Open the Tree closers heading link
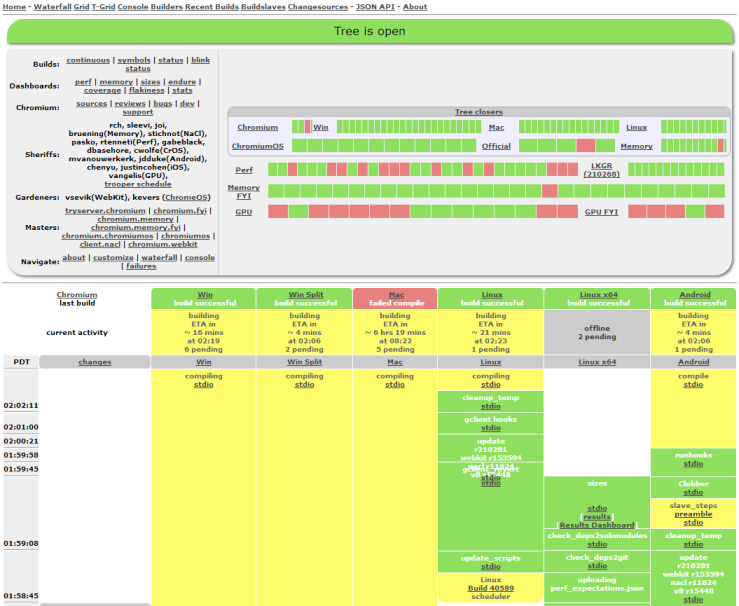 click(479, 112)
